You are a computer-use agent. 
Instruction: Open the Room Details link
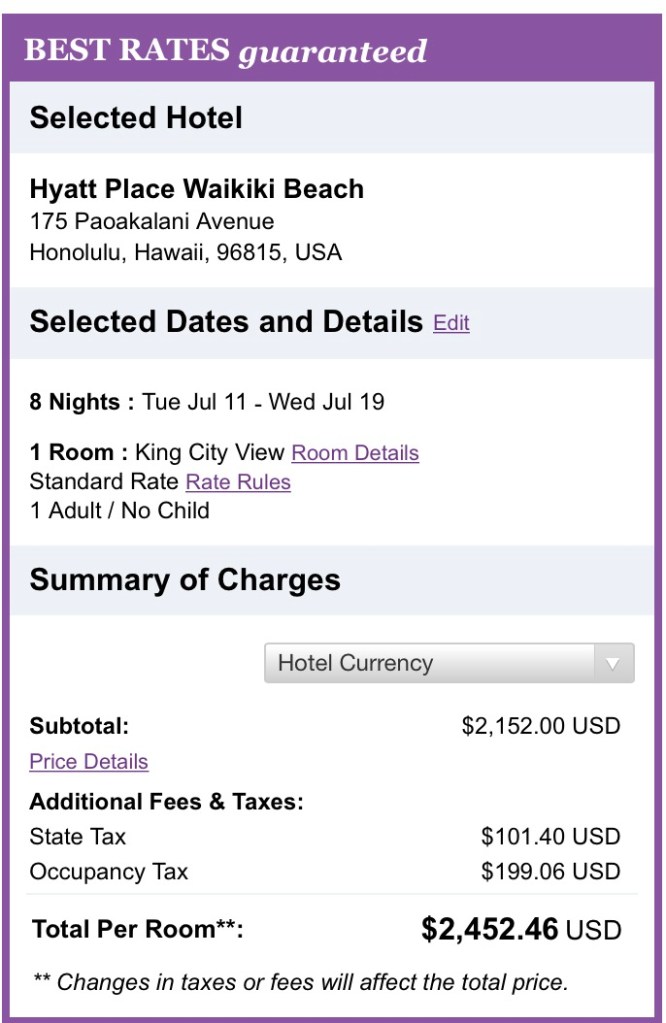[355, 453]
